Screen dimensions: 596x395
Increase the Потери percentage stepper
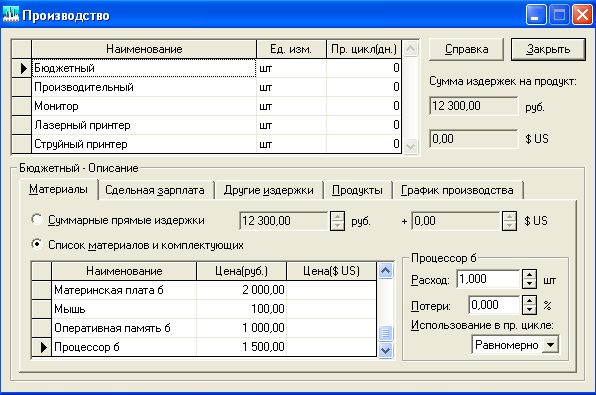529,300
